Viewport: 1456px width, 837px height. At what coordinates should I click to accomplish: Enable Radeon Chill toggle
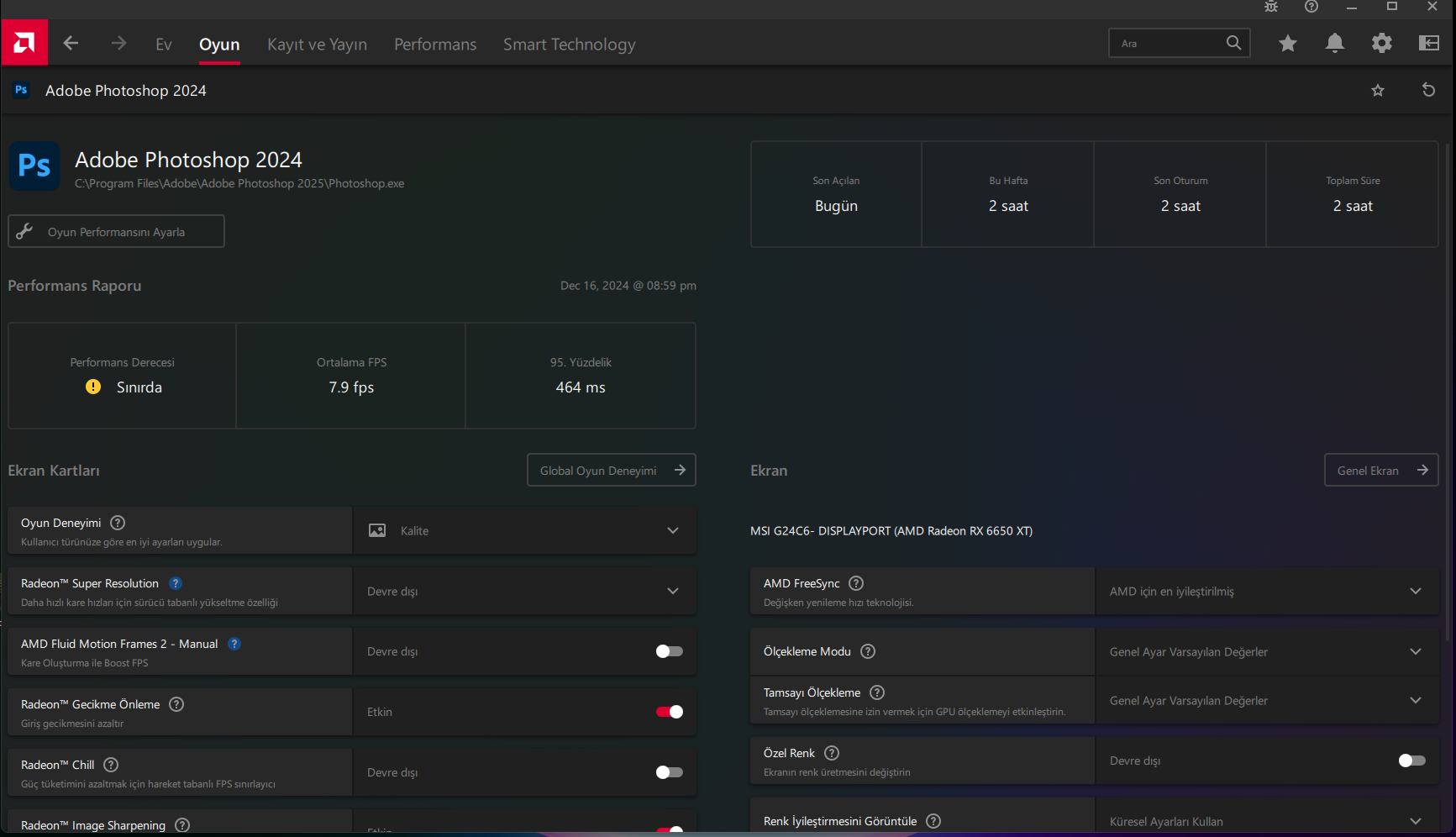670,772
